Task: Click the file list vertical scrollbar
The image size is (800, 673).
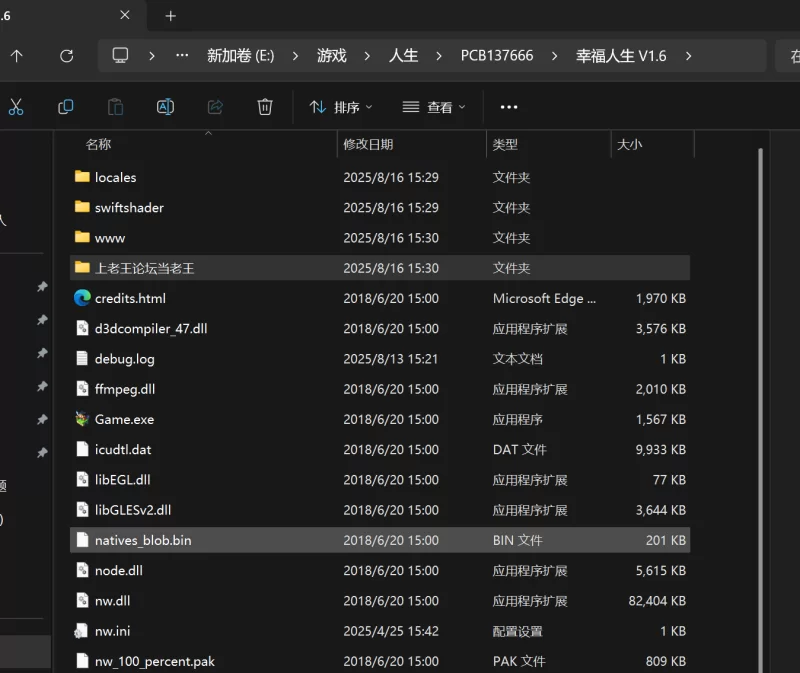Action: (760, 410)
